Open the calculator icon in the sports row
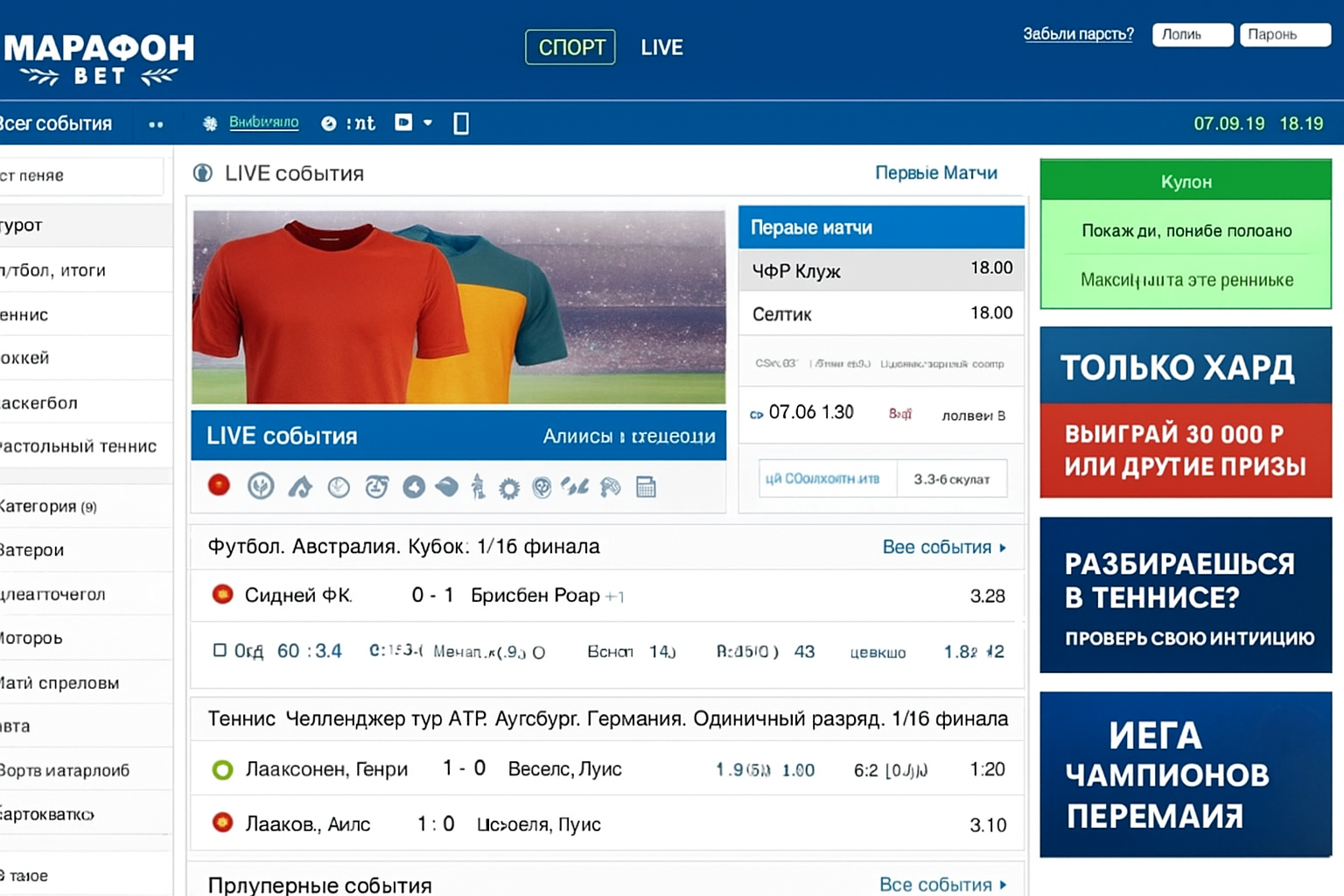This screenshot has width=1344, height=896. pos(646,486)
